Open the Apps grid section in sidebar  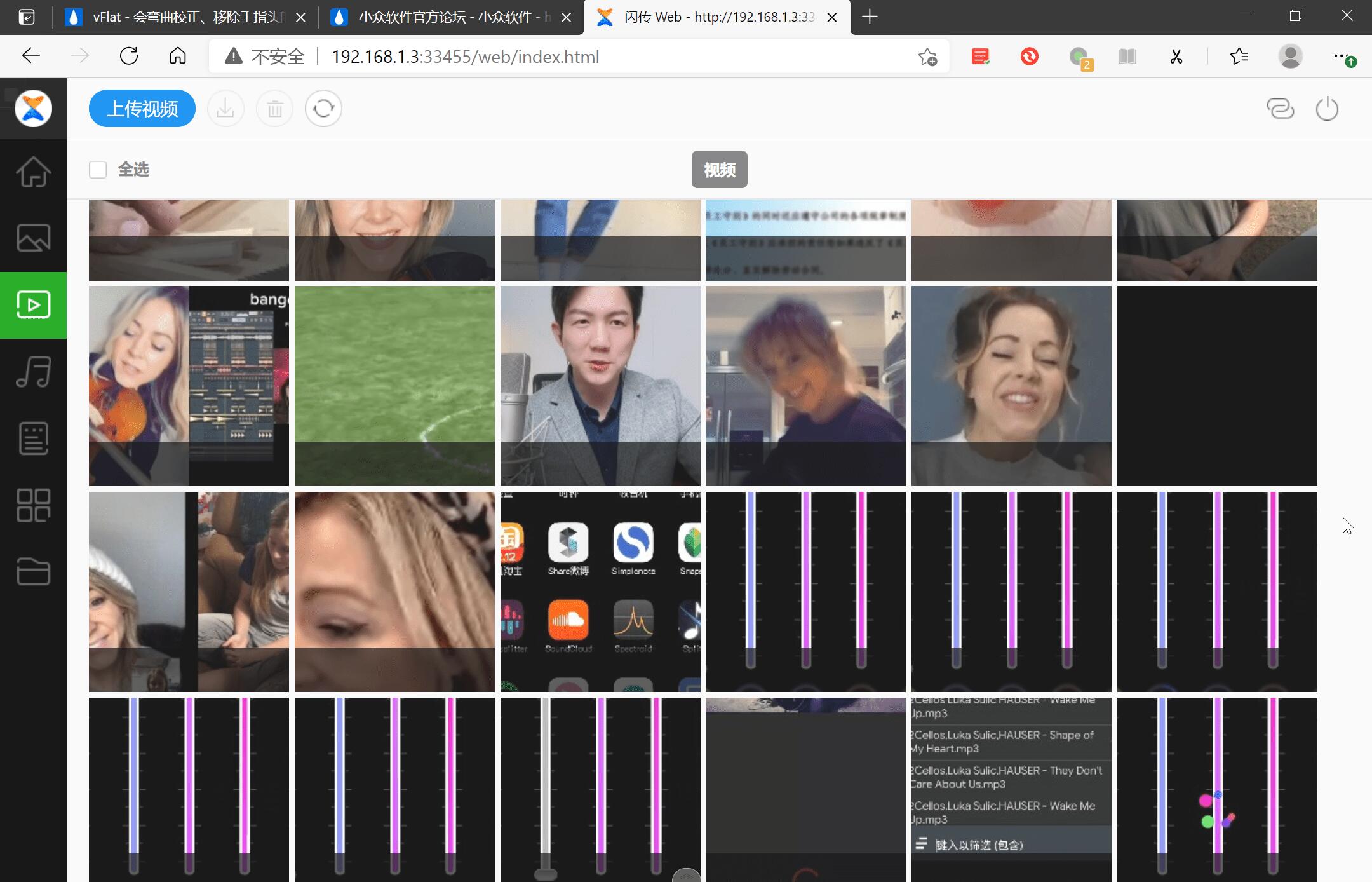point(33,505)
